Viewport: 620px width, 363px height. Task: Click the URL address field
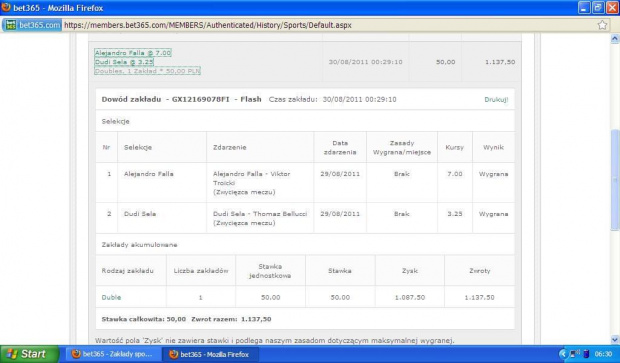point(328,25)
